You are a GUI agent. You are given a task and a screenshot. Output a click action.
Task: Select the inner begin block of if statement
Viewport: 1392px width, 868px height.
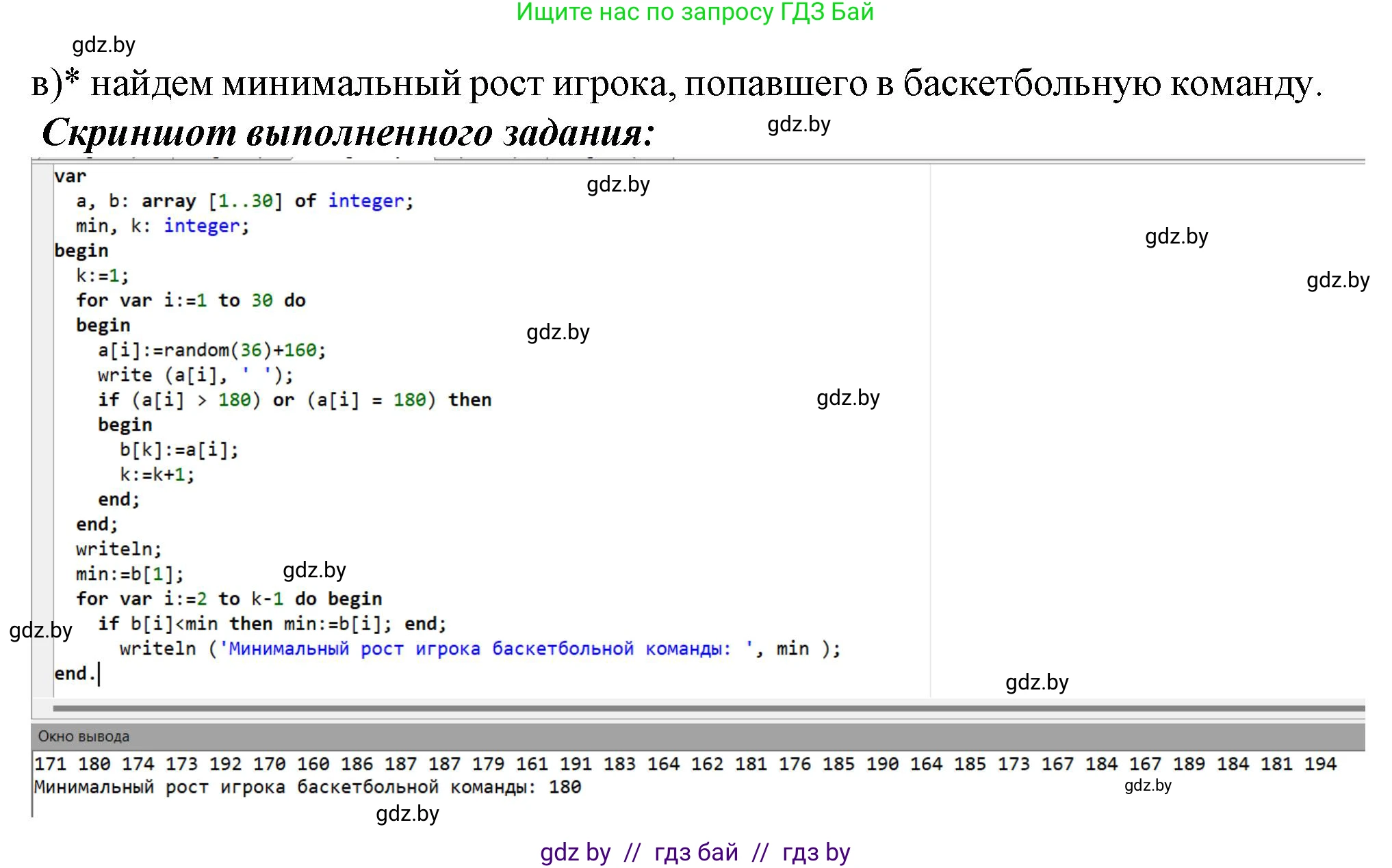coord(123,424)
